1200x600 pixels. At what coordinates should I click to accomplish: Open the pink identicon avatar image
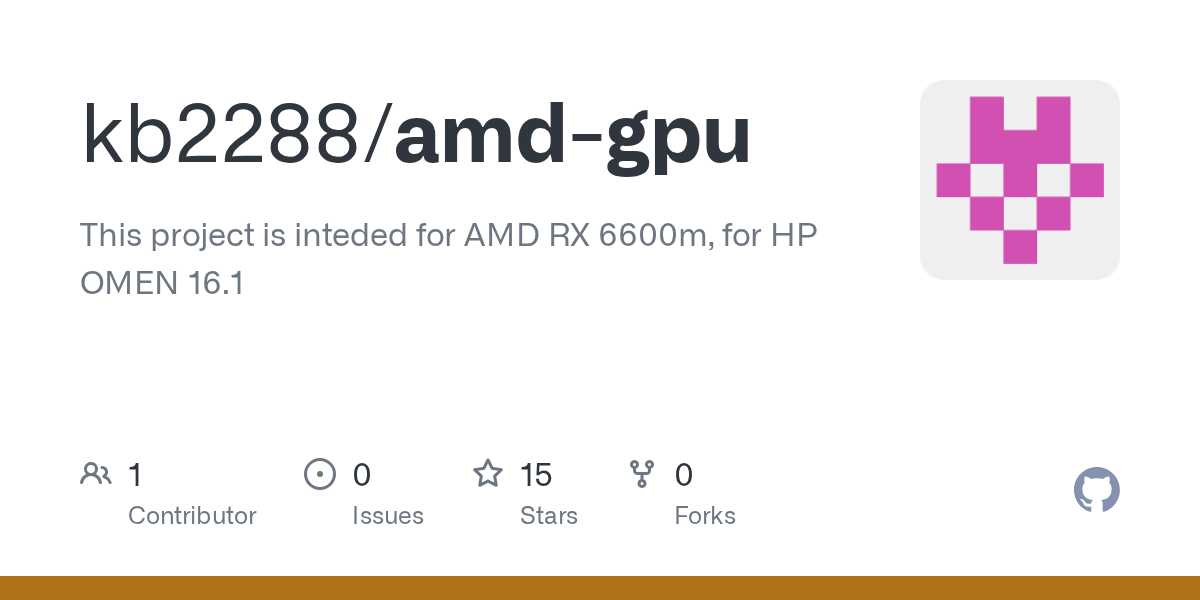[1019, 180]
